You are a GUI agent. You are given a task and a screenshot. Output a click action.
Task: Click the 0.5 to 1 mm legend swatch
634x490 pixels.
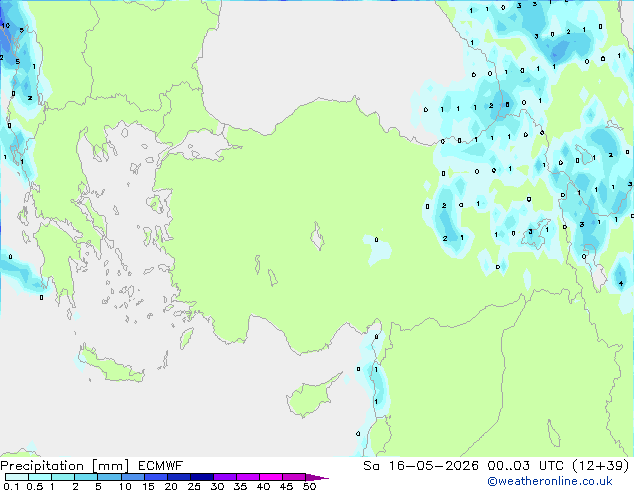[40, 477]
